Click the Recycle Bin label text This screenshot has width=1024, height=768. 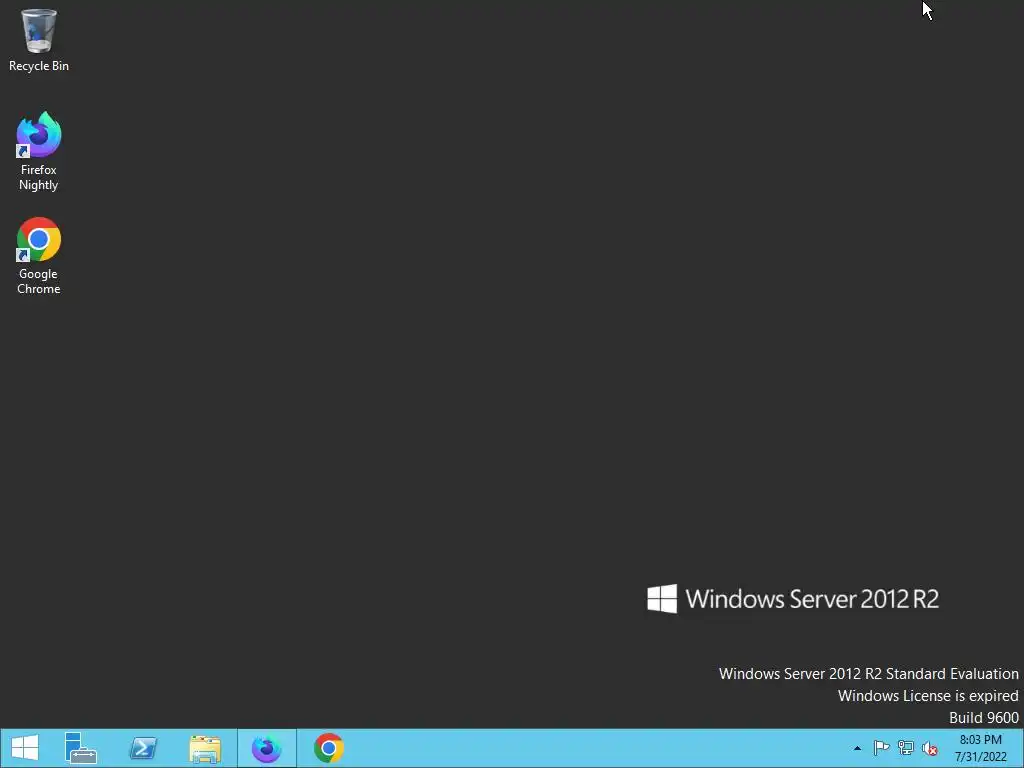click(x=39, y=66)
